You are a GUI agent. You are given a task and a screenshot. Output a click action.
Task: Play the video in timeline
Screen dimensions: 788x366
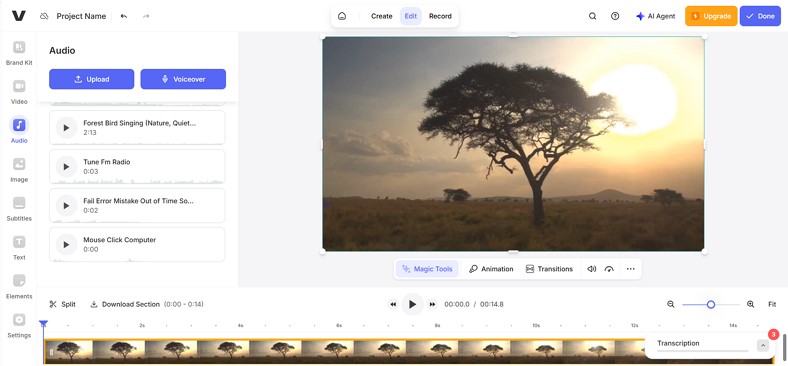click(x=413, y=304)
